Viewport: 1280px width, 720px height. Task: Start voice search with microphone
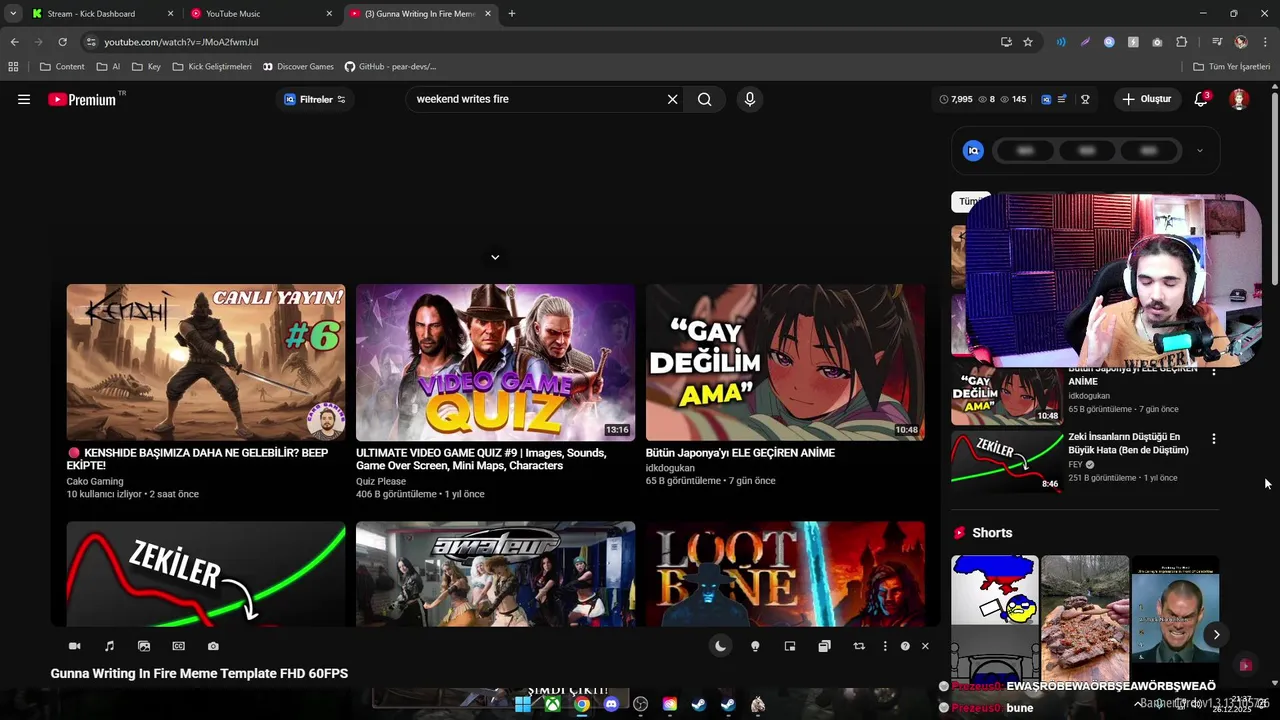pyautogui.click(x=749, y=99)
